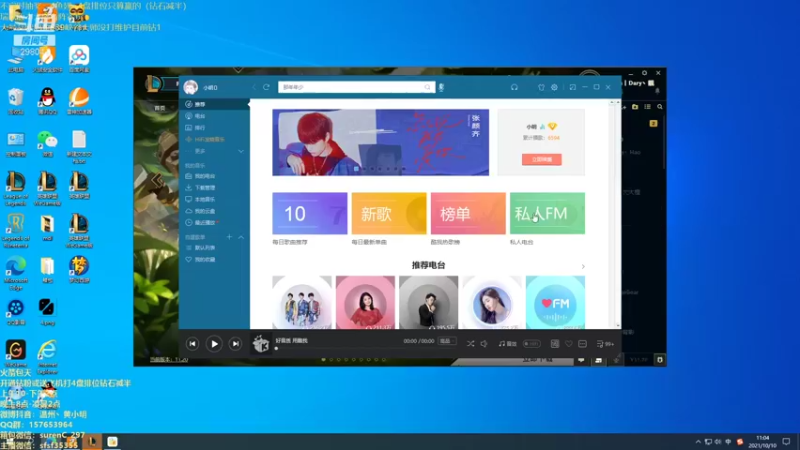800x450 pixels.
Task: Click the red button on user card
Action: 542,159
